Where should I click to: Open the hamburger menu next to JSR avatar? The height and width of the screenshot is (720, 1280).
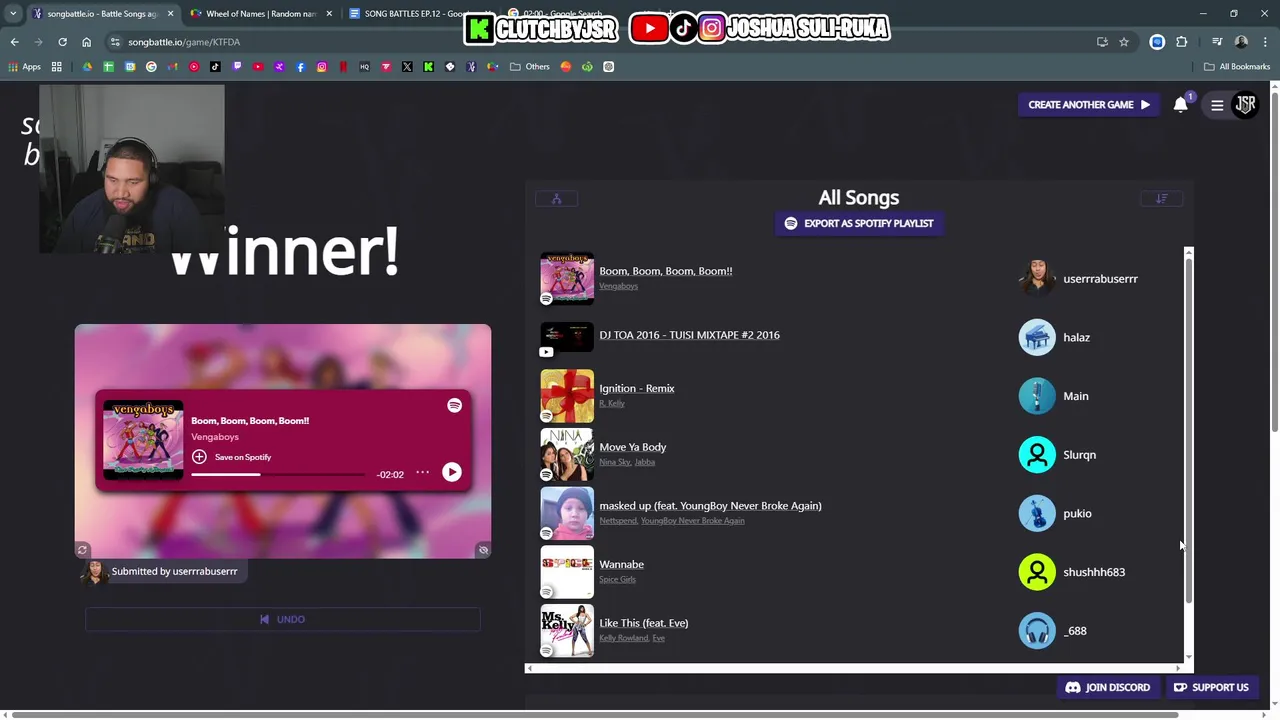click(1217, 105)
